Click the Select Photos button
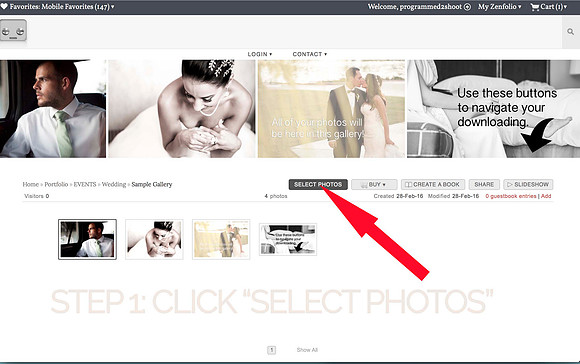Viewport: 580px width, 364px height. 318,184
